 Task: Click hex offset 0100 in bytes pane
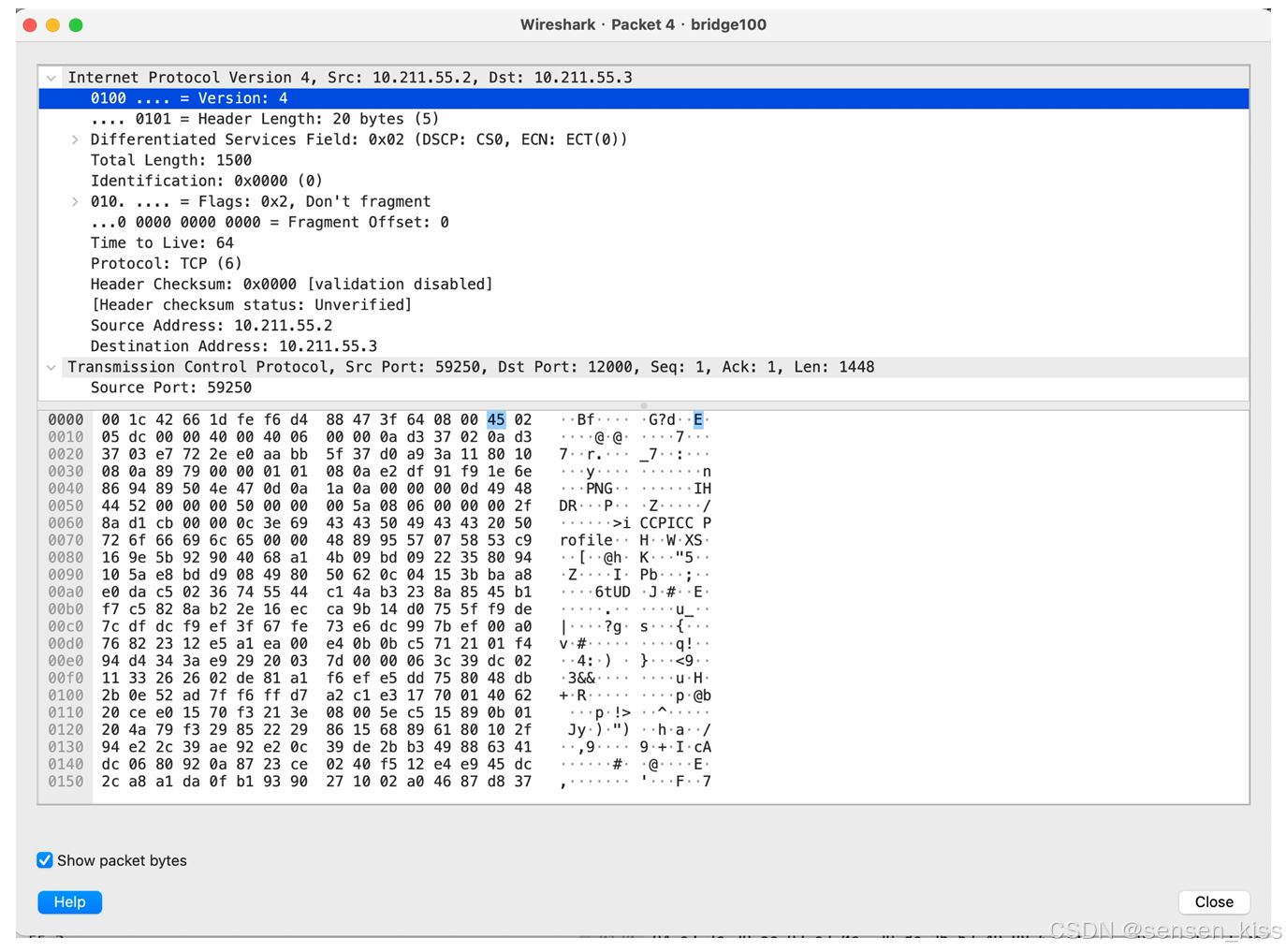[66, 696]
